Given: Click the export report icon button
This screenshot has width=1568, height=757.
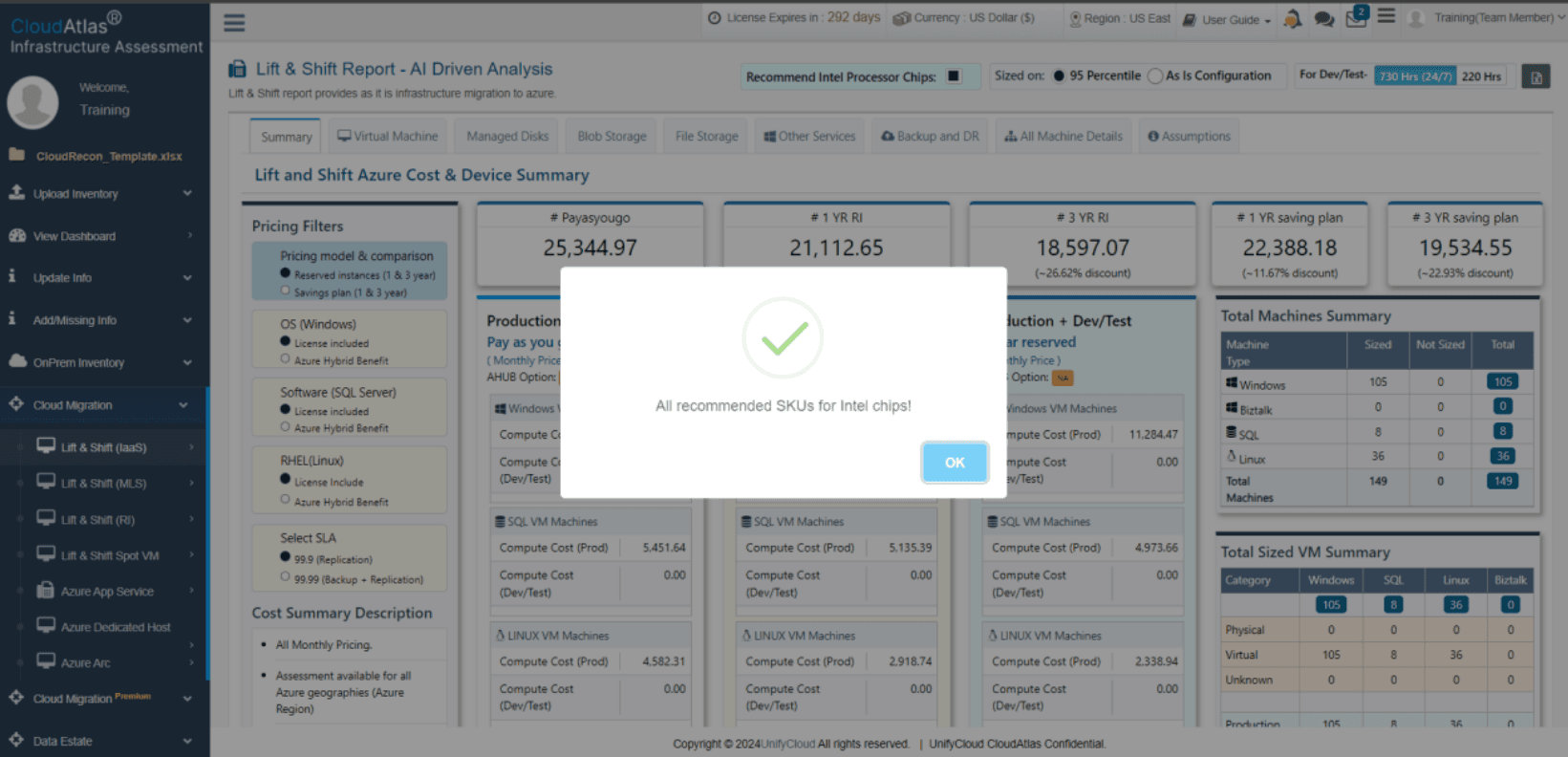Looking at the screenshot, I should (x=1536, y=76).
